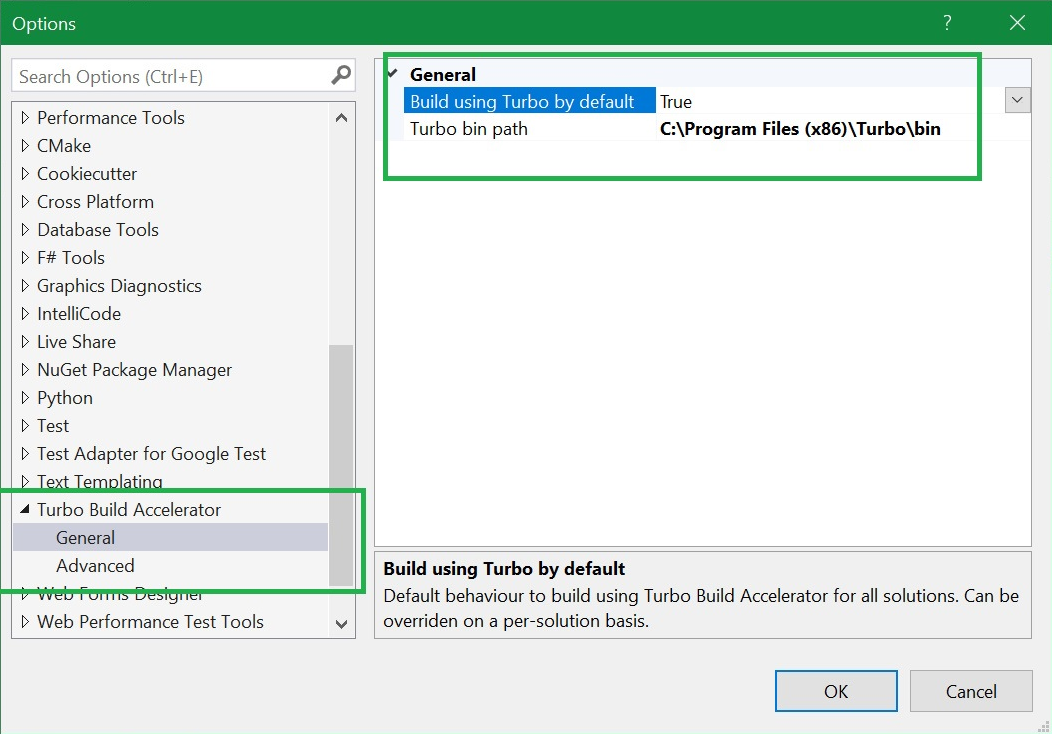Collapse the General property category
1052x734 pixels.
(393, 74)
